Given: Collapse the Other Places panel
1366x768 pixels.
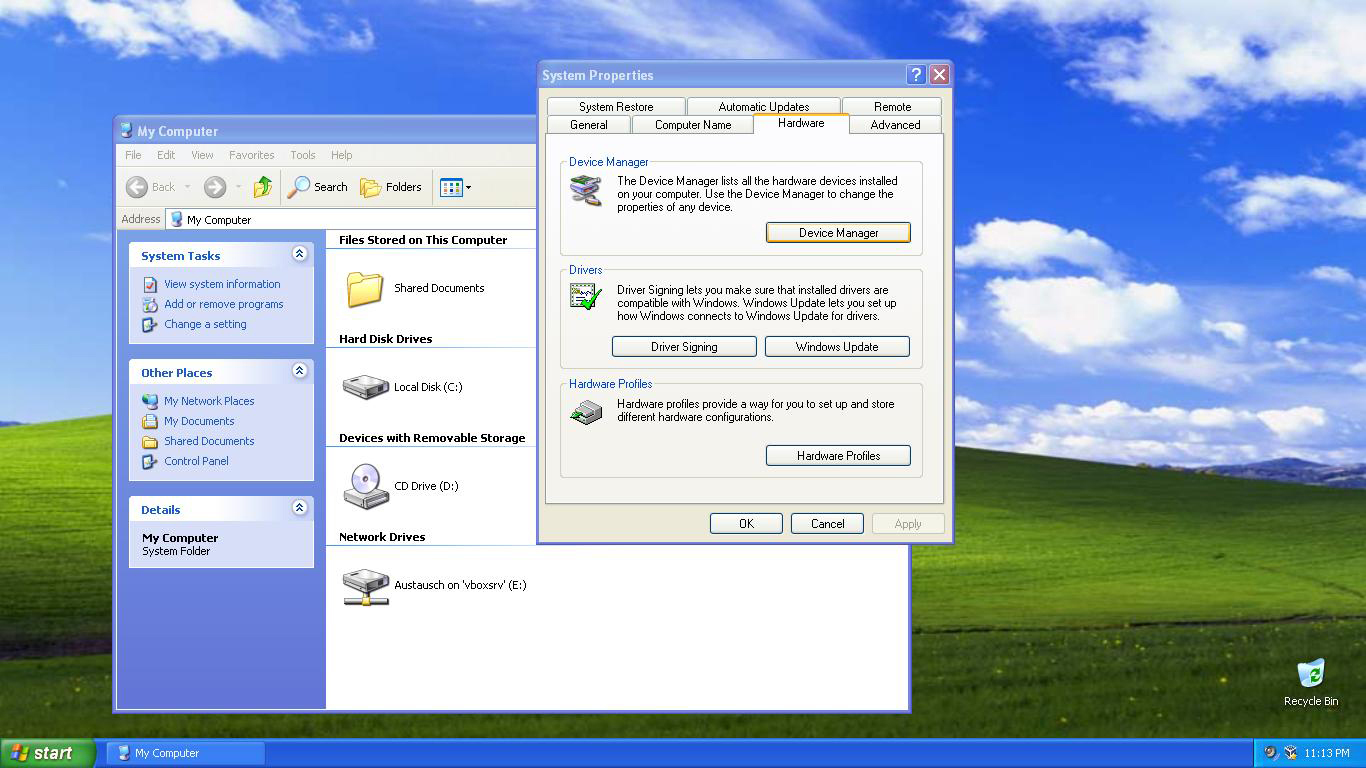Looking at the screenshot, I should pyautogui.click(x=299, y=371).
